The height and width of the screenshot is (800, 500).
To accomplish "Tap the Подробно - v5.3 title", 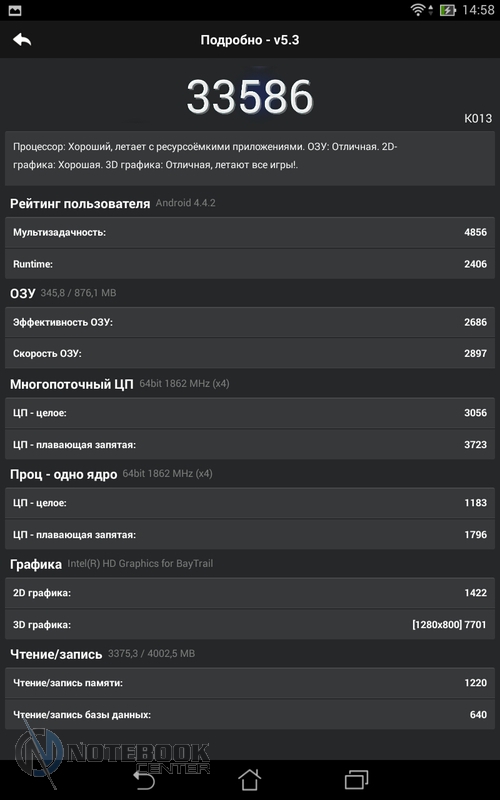I will point(249,40).
